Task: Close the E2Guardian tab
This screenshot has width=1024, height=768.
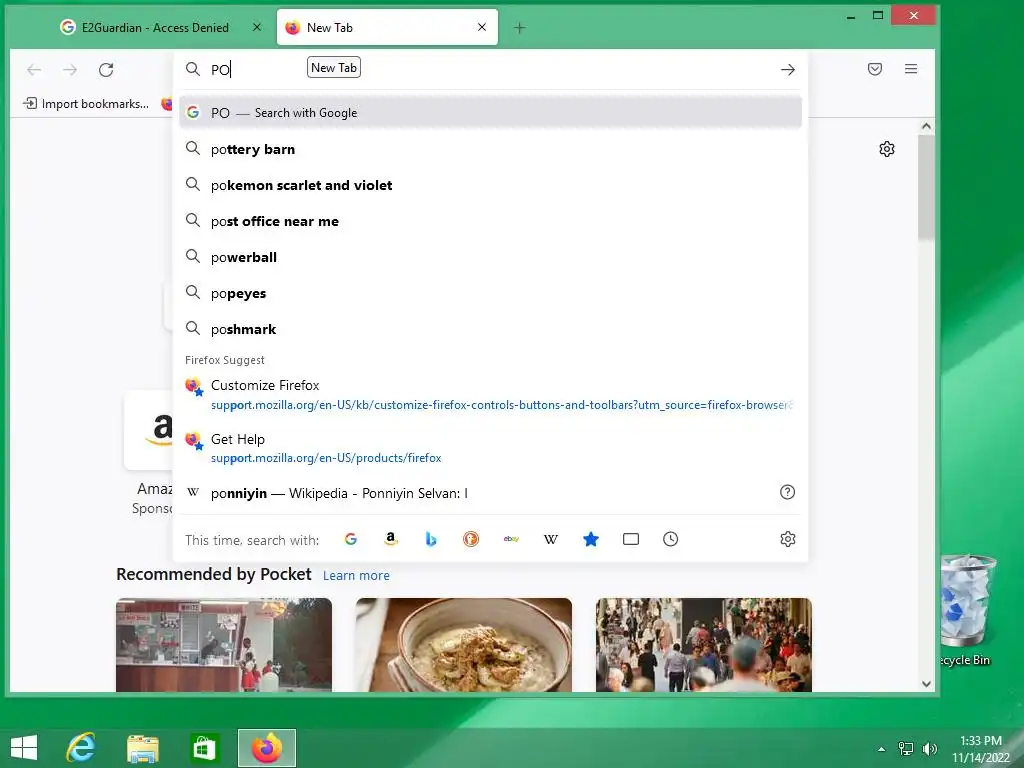Action: click(257, 27)
